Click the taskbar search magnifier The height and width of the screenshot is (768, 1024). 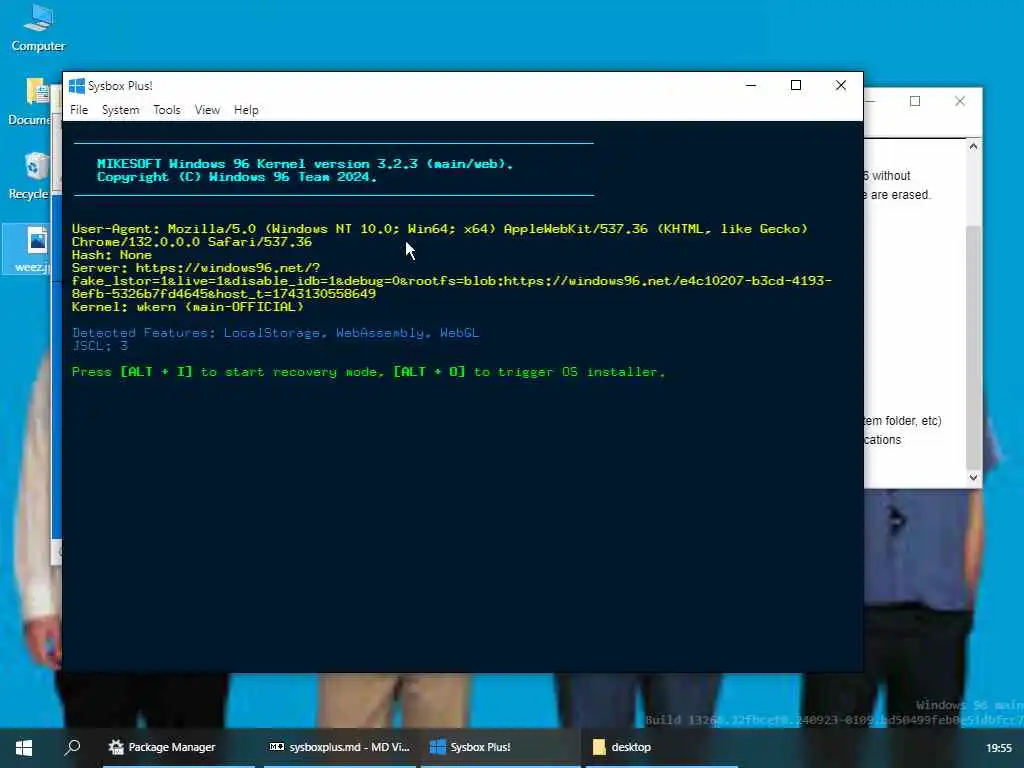pos(72,747)
